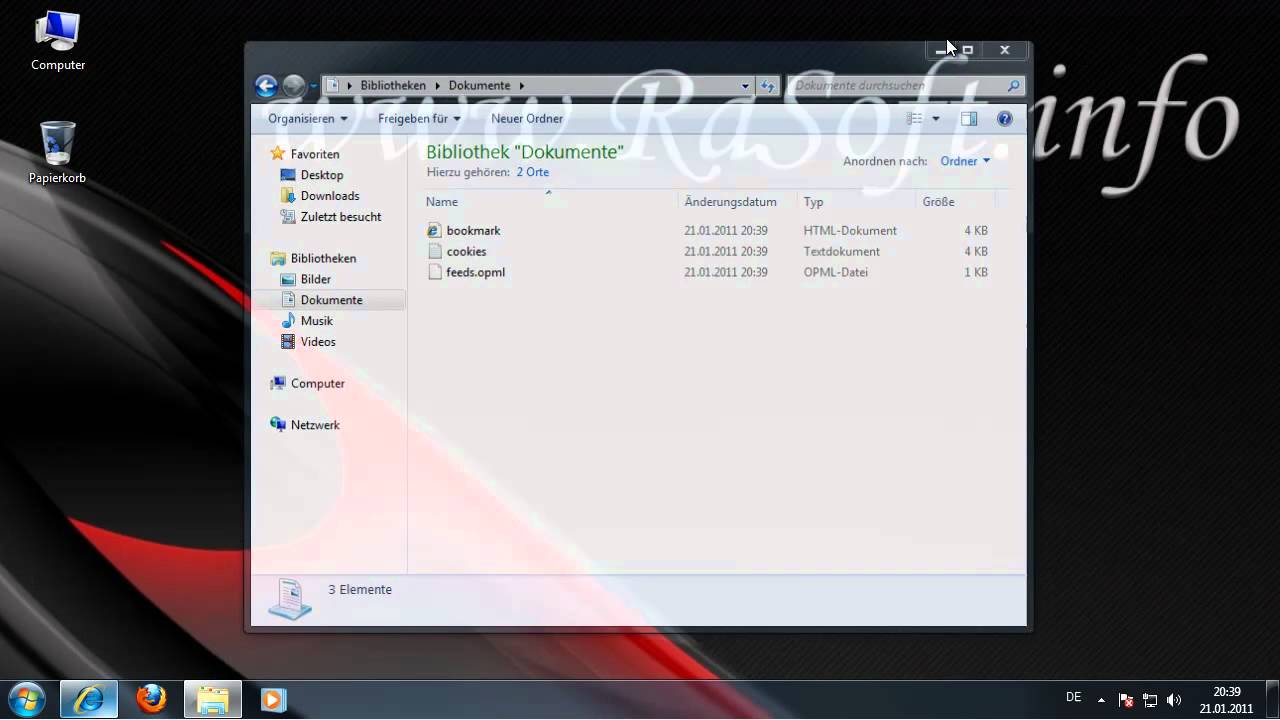Select the bookmark HTML file
The width and height of the screenshot is (1280, 720).
pos(473,231)
